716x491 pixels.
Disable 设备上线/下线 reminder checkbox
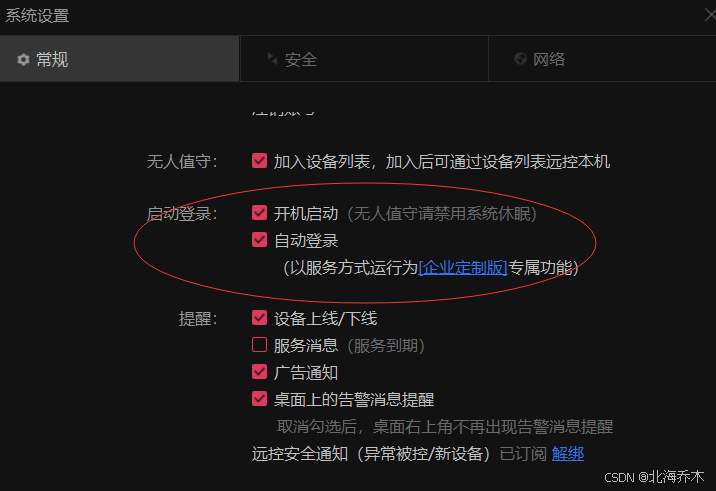click(259, 317)
